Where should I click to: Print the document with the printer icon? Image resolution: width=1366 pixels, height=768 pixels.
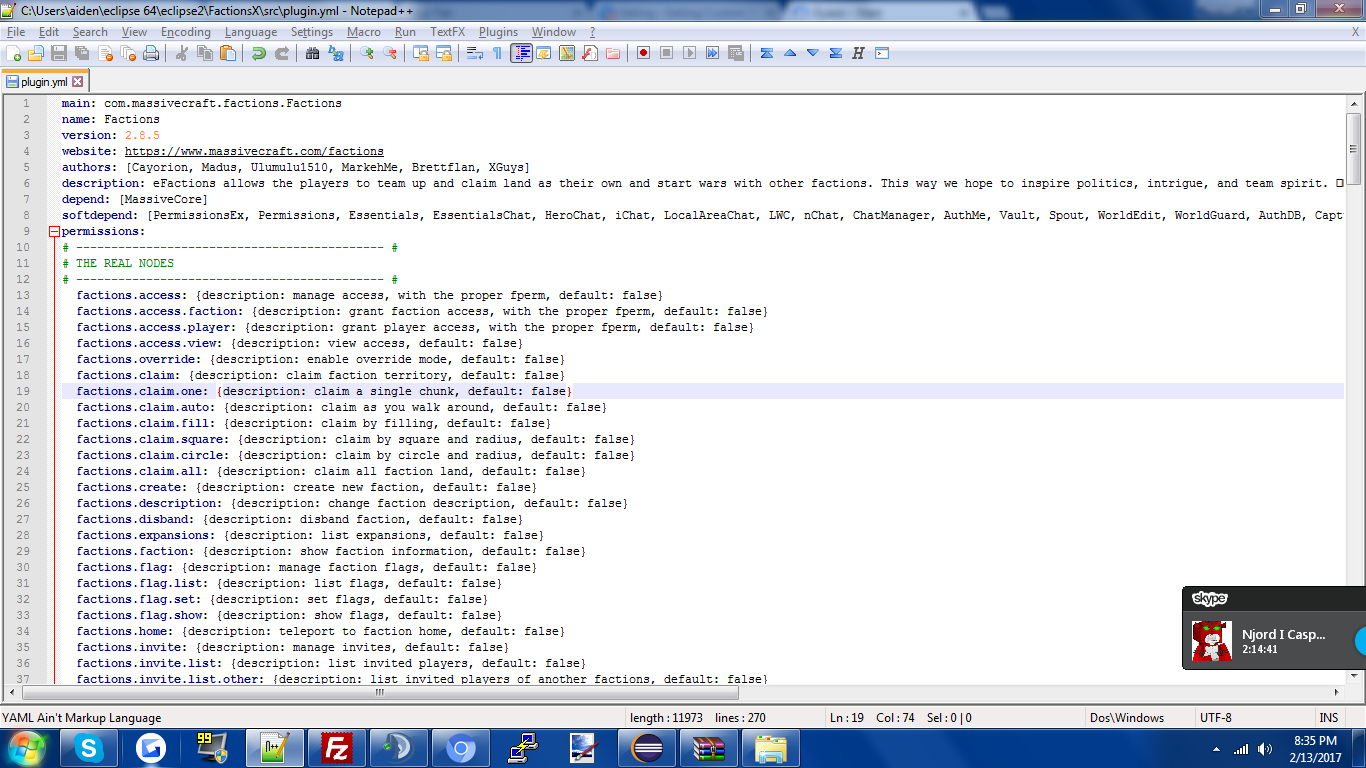pyautogui.click(x=151, y=53)
